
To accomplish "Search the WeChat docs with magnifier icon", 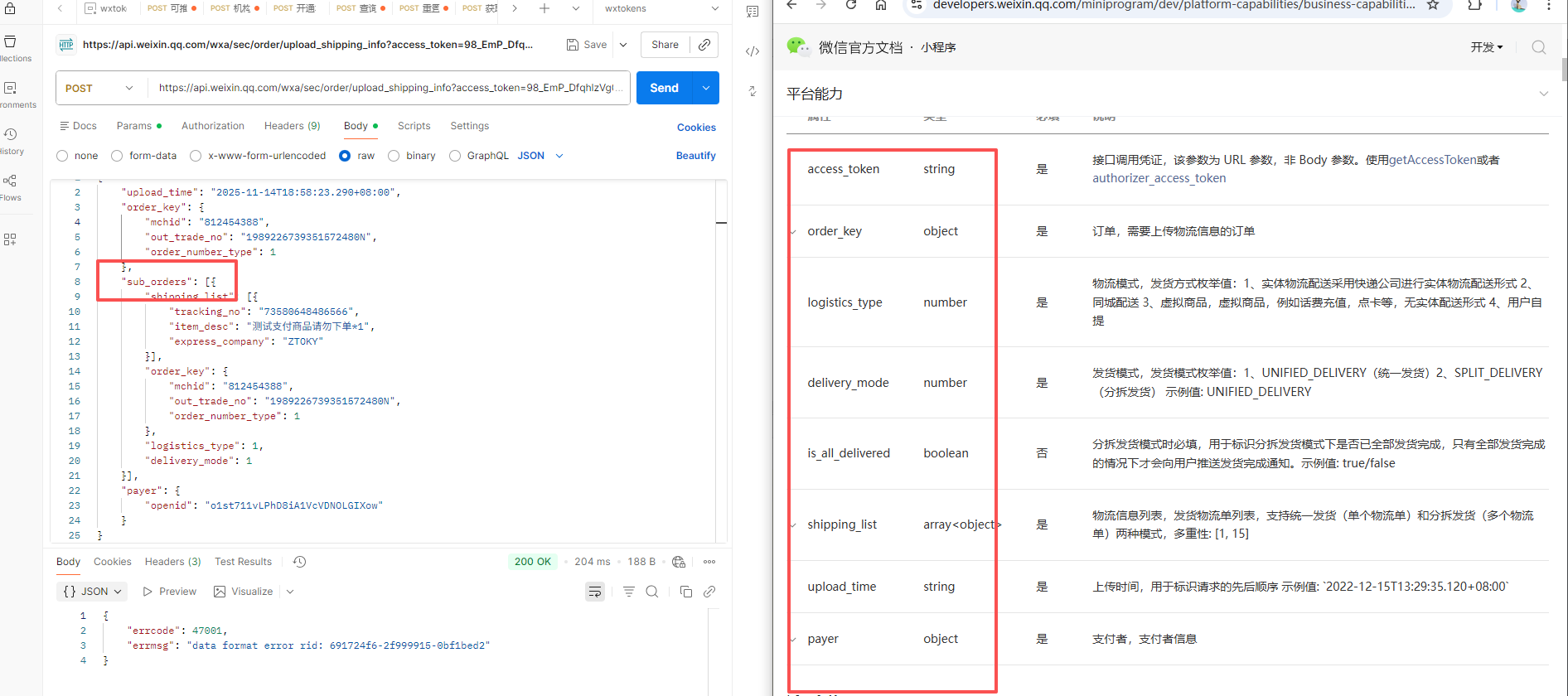I will click(1539, 47).
